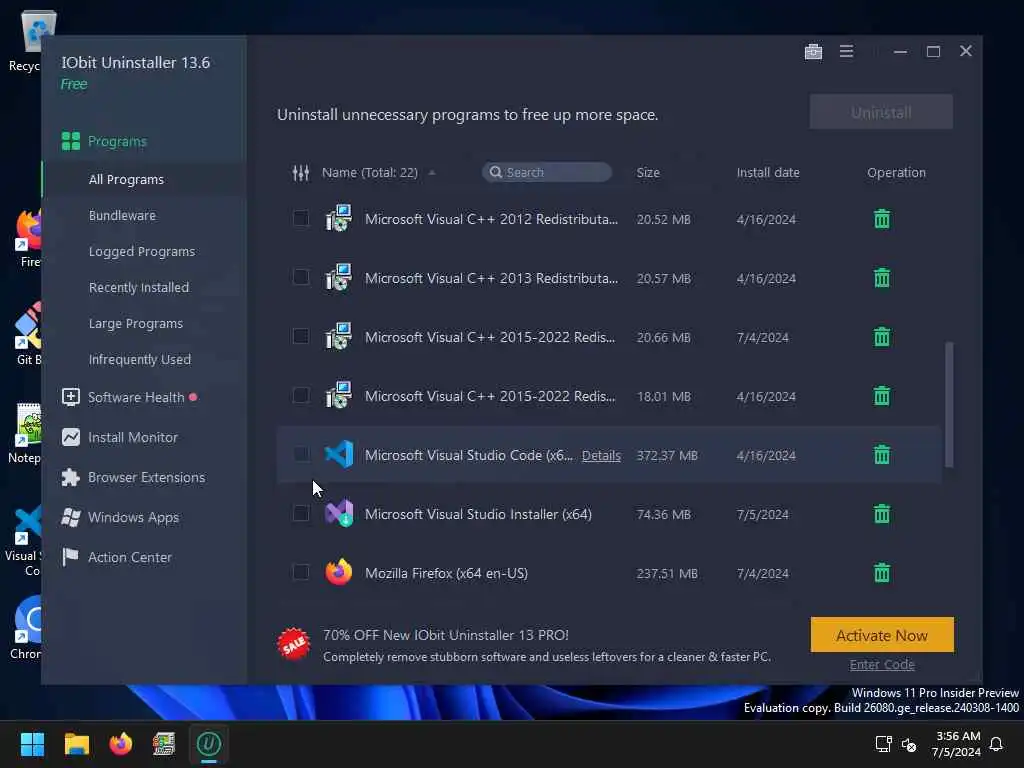Click the Activate Now button
1024x768 pixels.
[x=882, y=635]
